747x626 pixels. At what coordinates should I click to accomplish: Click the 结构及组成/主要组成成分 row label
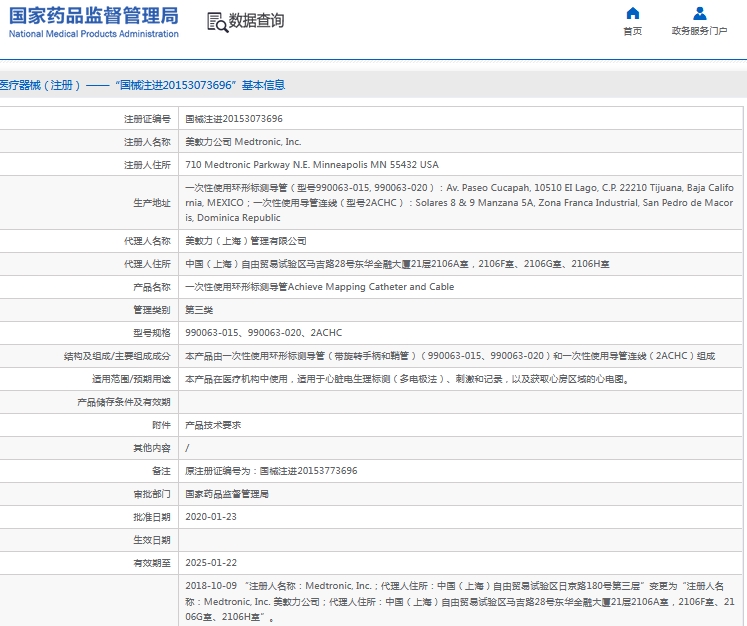117,356
